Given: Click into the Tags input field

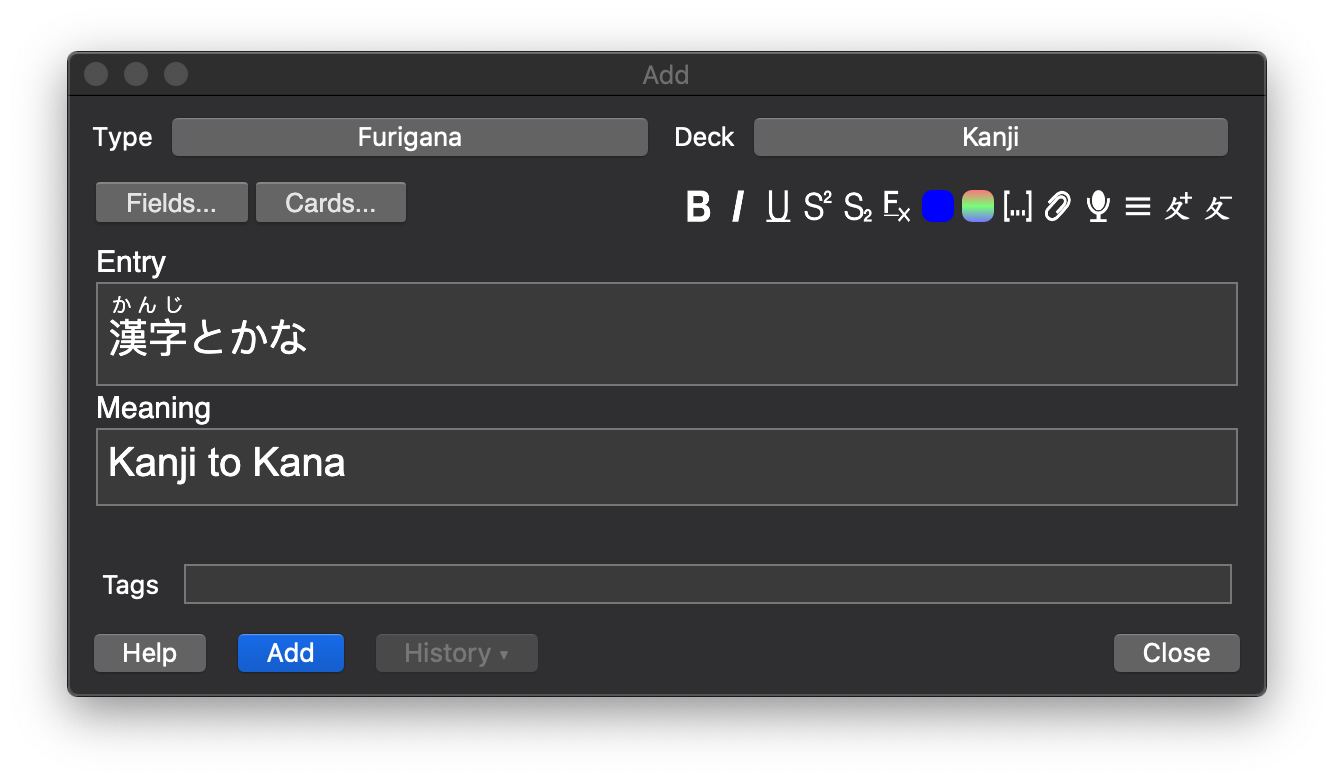Looking at the screenshot, I should (x=707, y=584).
